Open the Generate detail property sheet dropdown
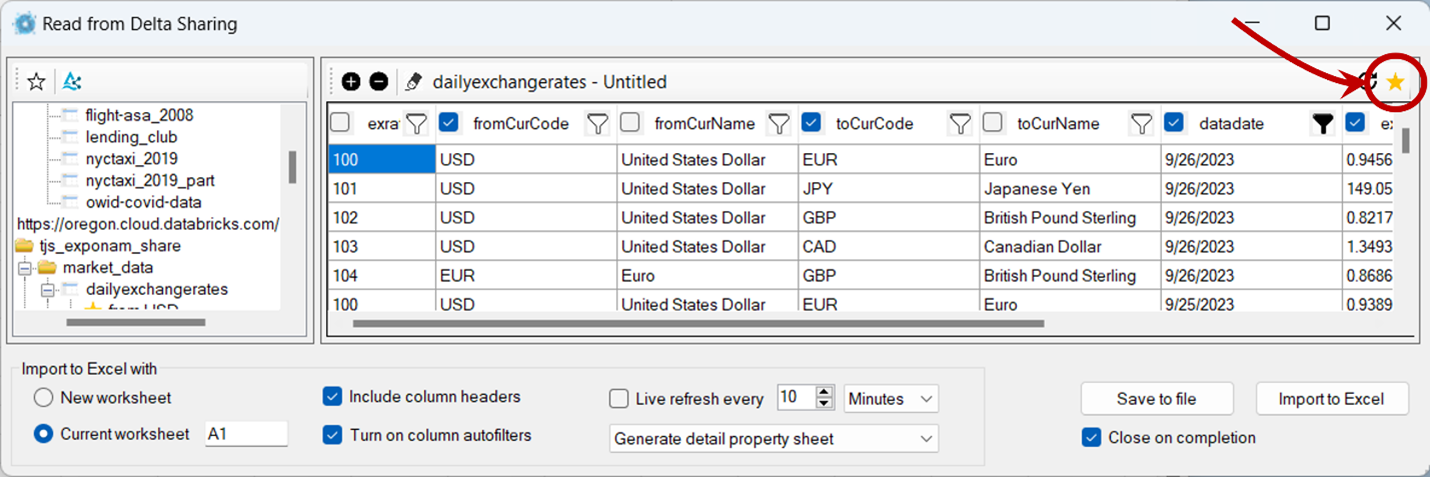Image resolution: width=1430 pixels, height=477 pixels. (x=773, y=438)
